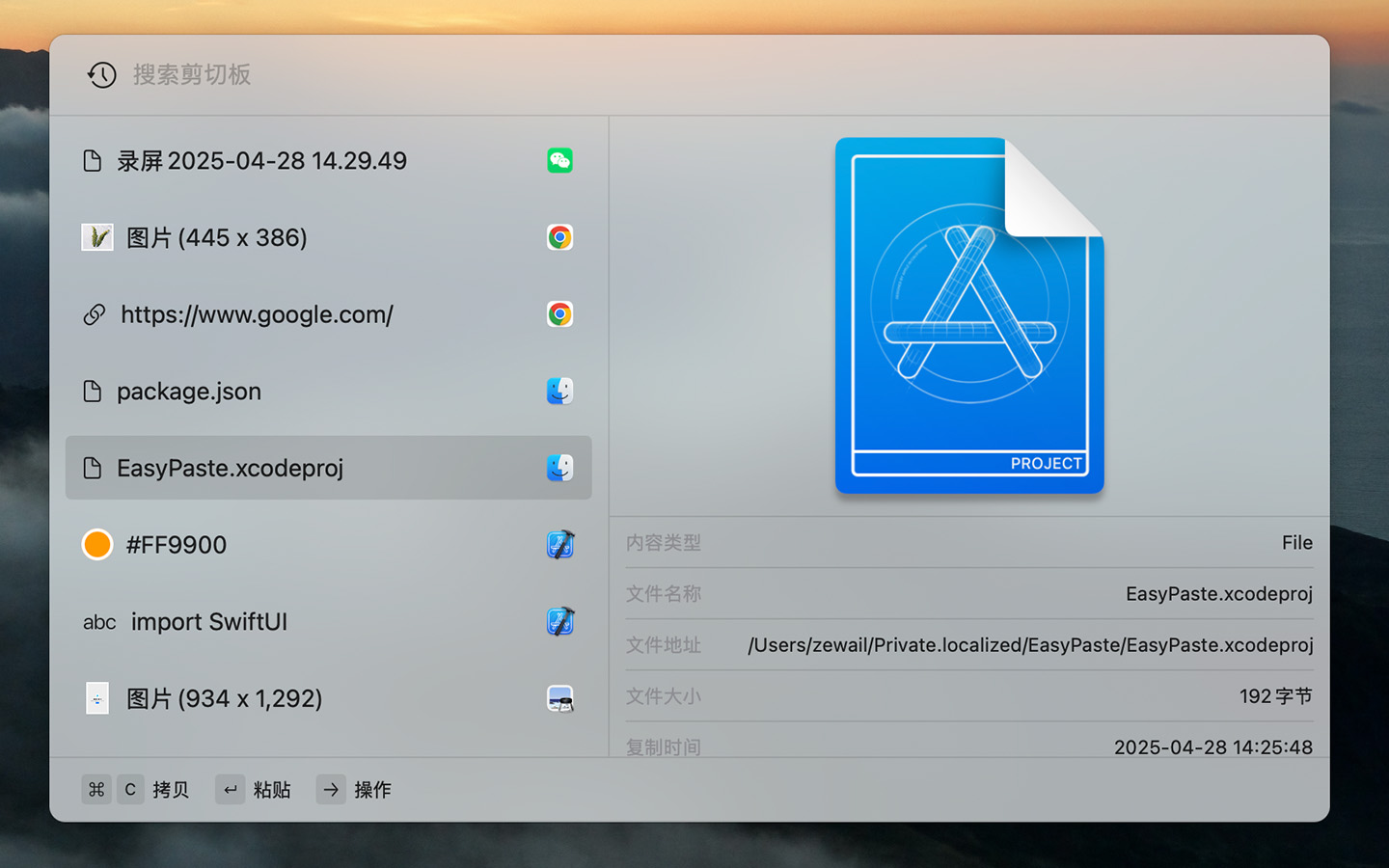Select the 图片 (445 x 386) entry

pos(328,237)
